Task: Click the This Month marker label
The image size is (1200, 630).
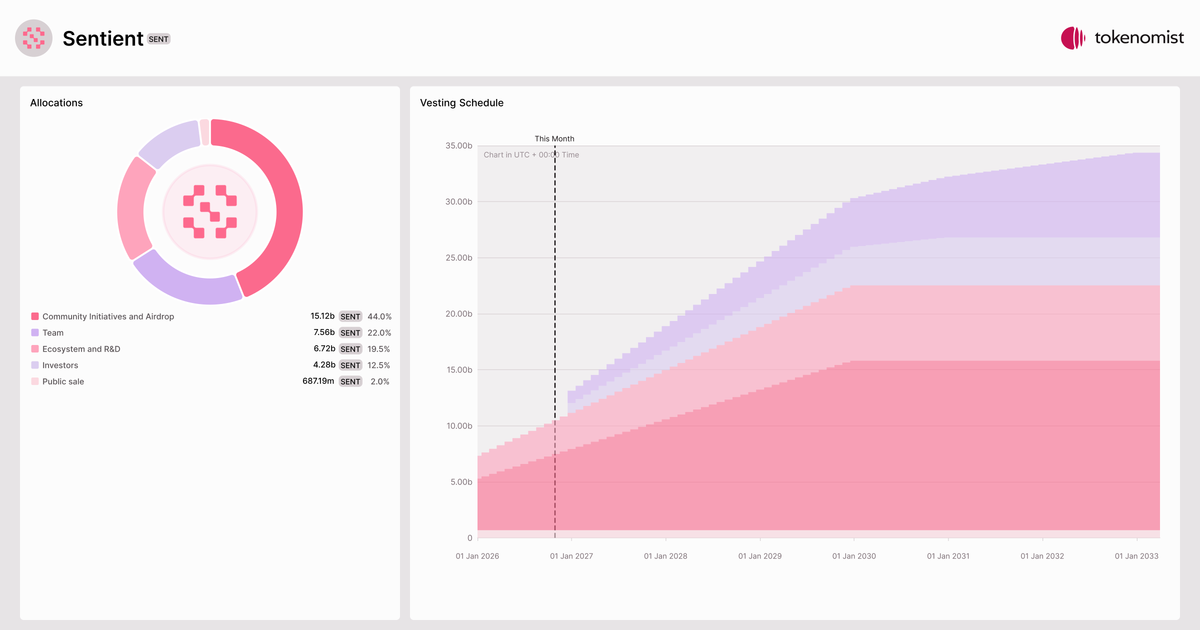Action: [555, 139]
